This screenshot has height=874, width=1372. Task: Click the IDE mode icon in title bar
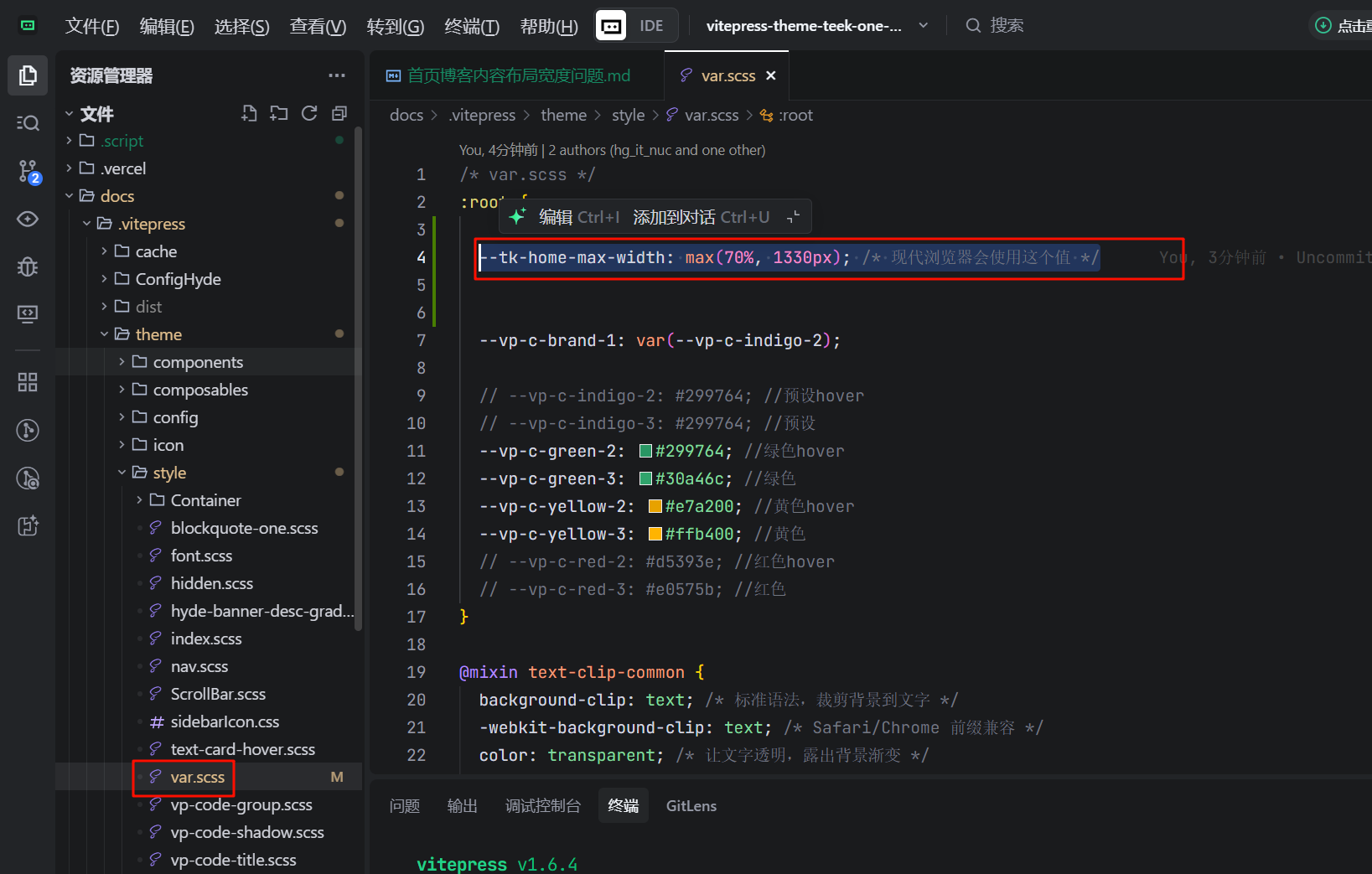pos(611,26)
